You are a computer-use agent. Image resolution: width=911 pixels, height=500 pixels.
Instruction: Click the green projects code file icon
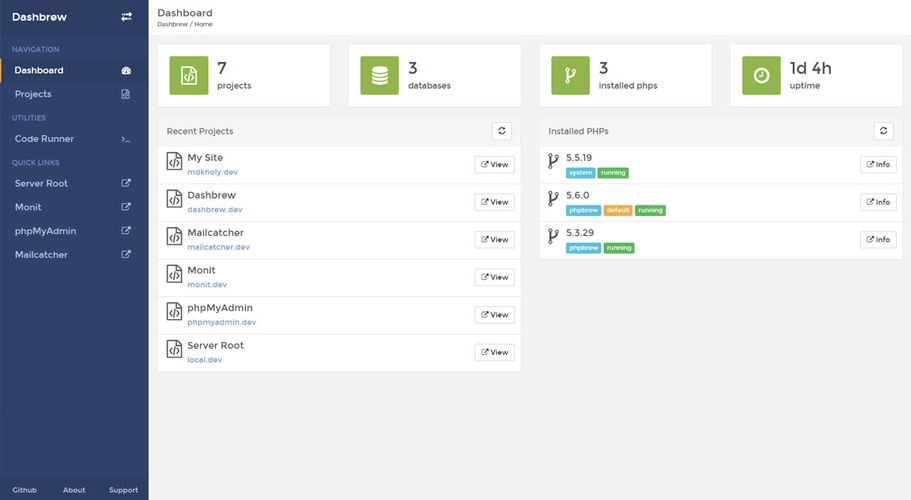point(188,75)
